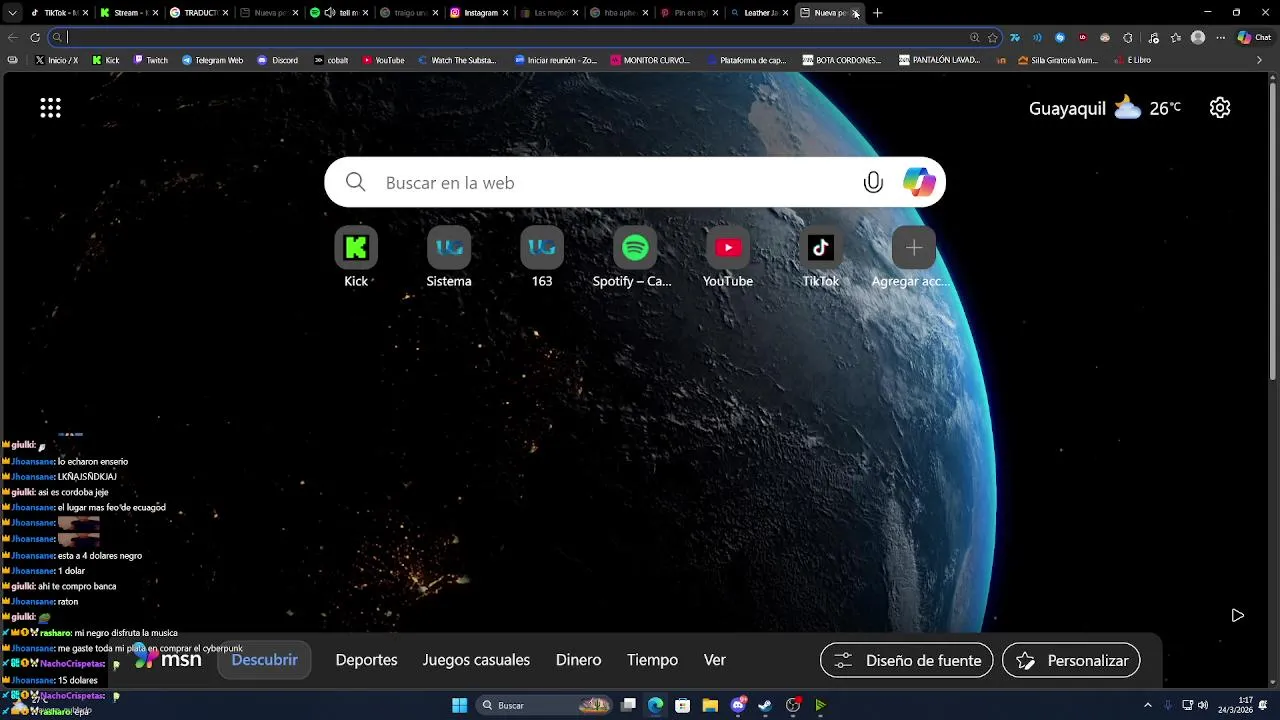1280x720 pixels.
Task: Open the media control music icon
Action: (x=1154, y=37)
